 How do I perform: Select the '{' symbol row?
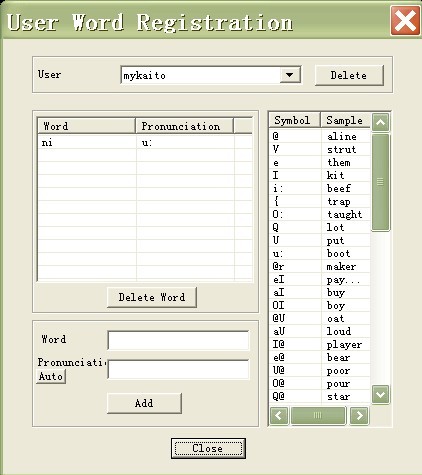point(320,201)
